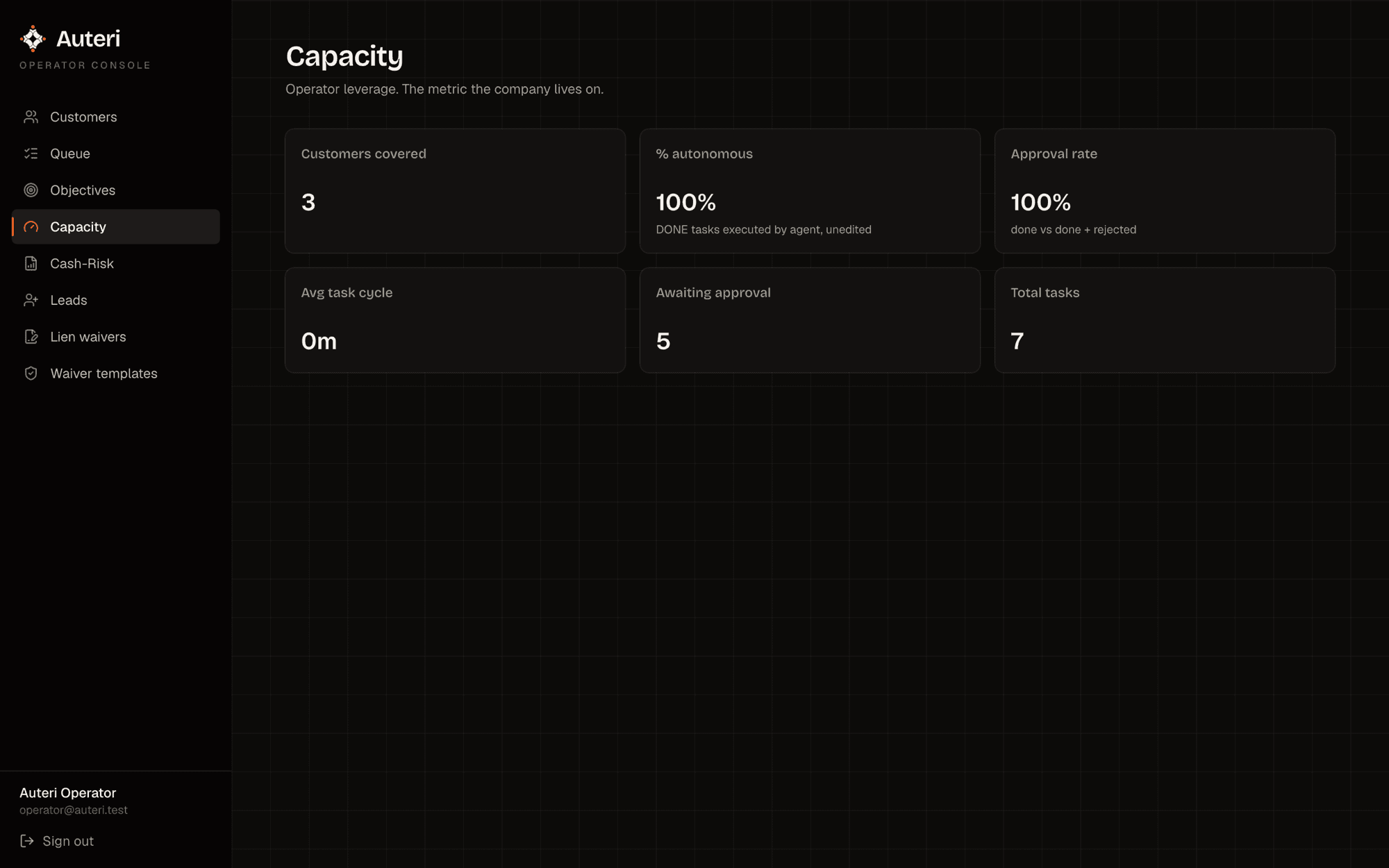Click the Queue checklist icon
The width and height of the screenshot is (1389, 868).
(31, 153)
